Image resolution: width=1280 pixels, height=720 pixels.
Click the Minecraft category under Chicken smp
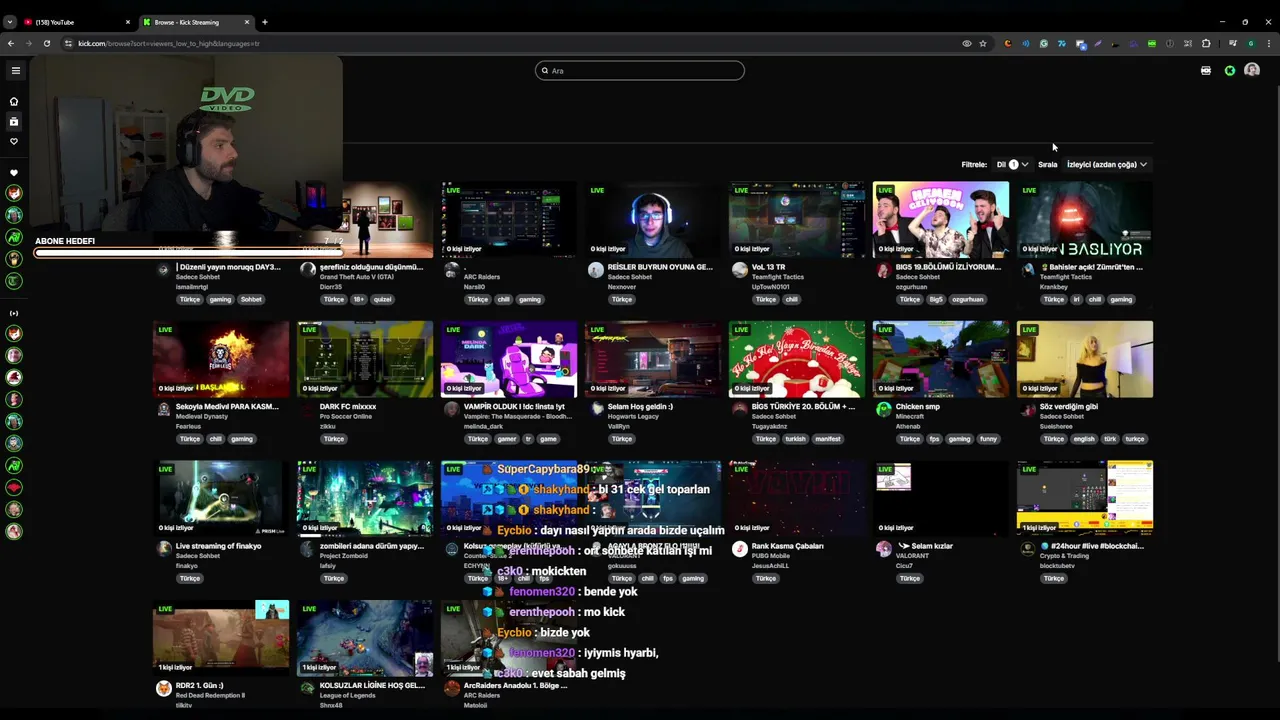909,416
